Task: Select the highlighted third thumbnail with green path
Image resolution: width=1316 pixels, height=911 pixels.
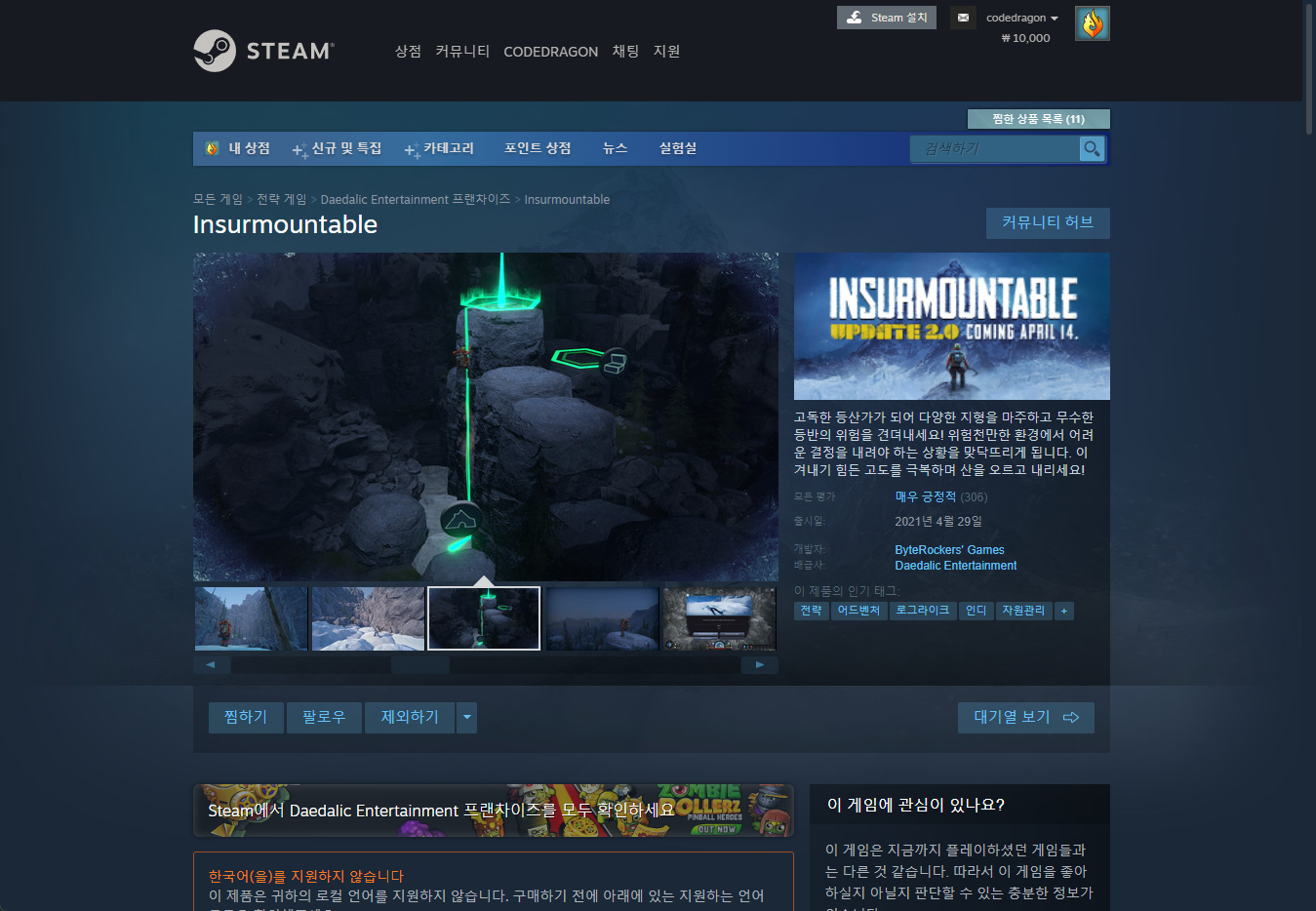Action: pos(484,618)
